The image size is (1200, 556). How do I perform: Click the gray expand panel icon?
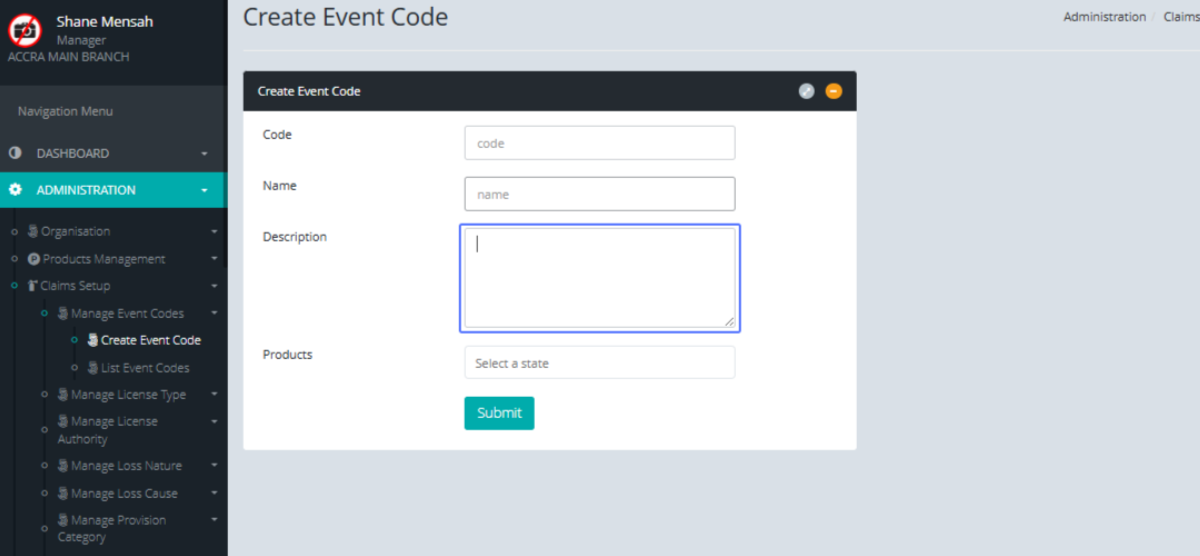807,91
